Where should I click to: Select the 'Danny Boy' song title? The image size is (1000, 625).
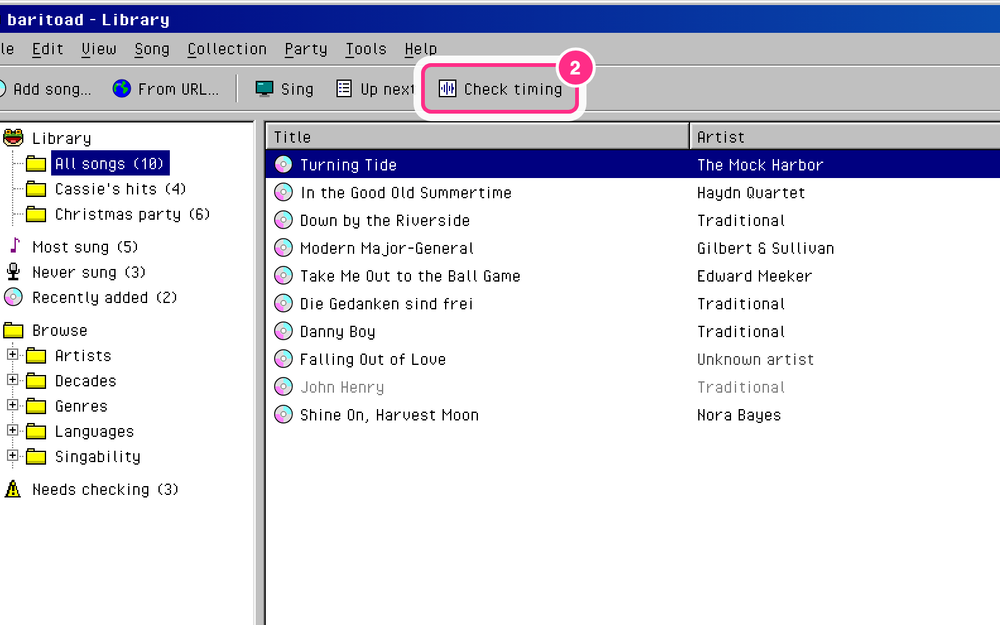(337, 332)
